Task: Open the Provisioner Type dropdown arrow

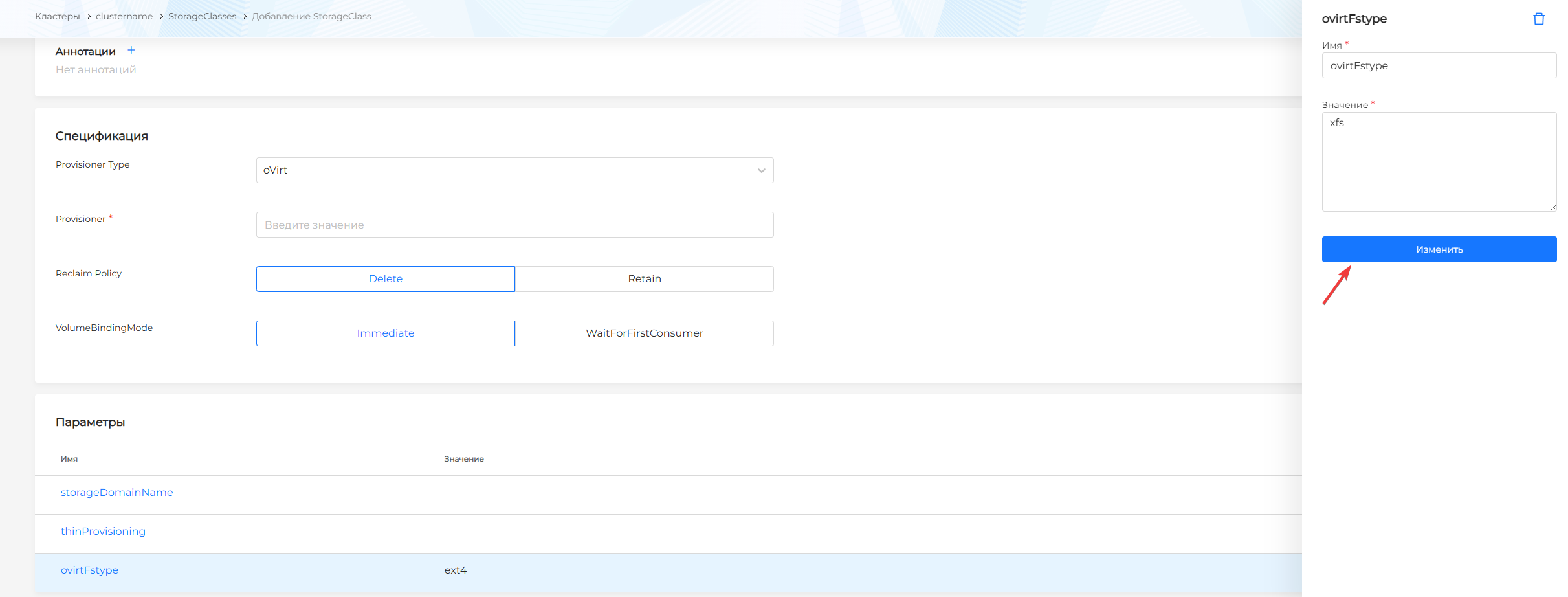Action: (761, 170)
